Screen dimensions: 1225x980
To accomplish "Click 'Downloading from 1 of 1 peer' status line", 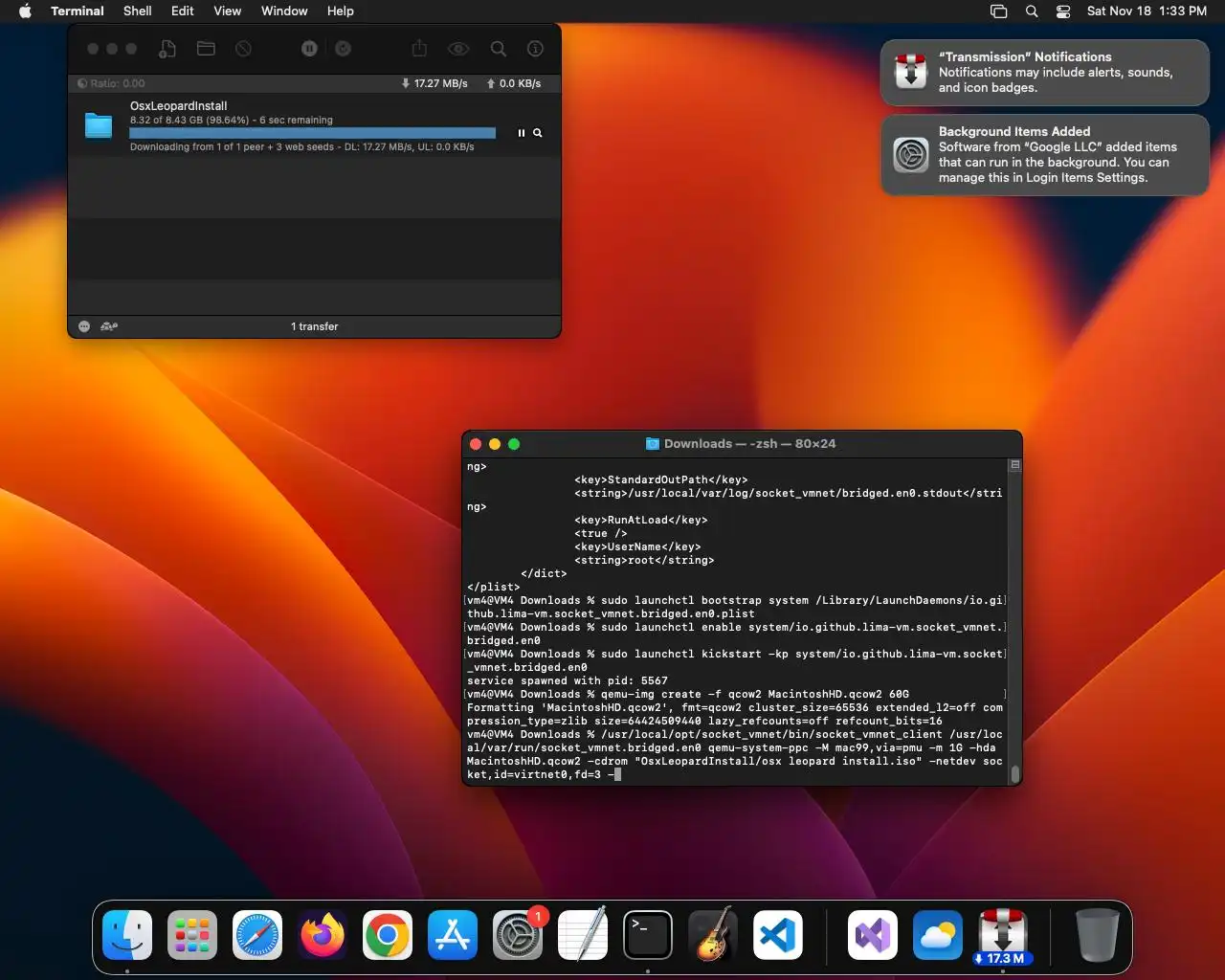I will coord(302,146).
